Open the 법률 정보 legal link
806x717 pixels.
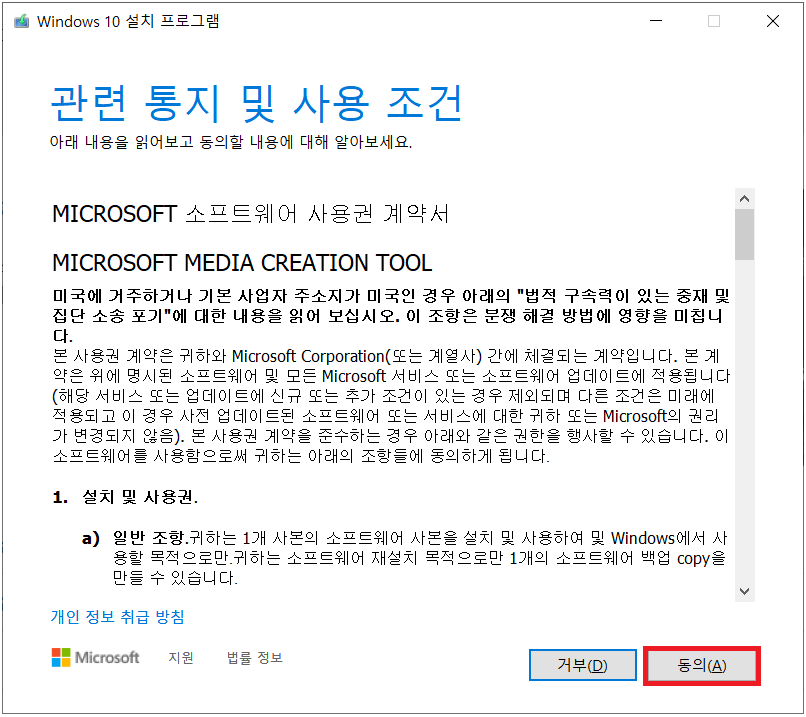(254, 657)
